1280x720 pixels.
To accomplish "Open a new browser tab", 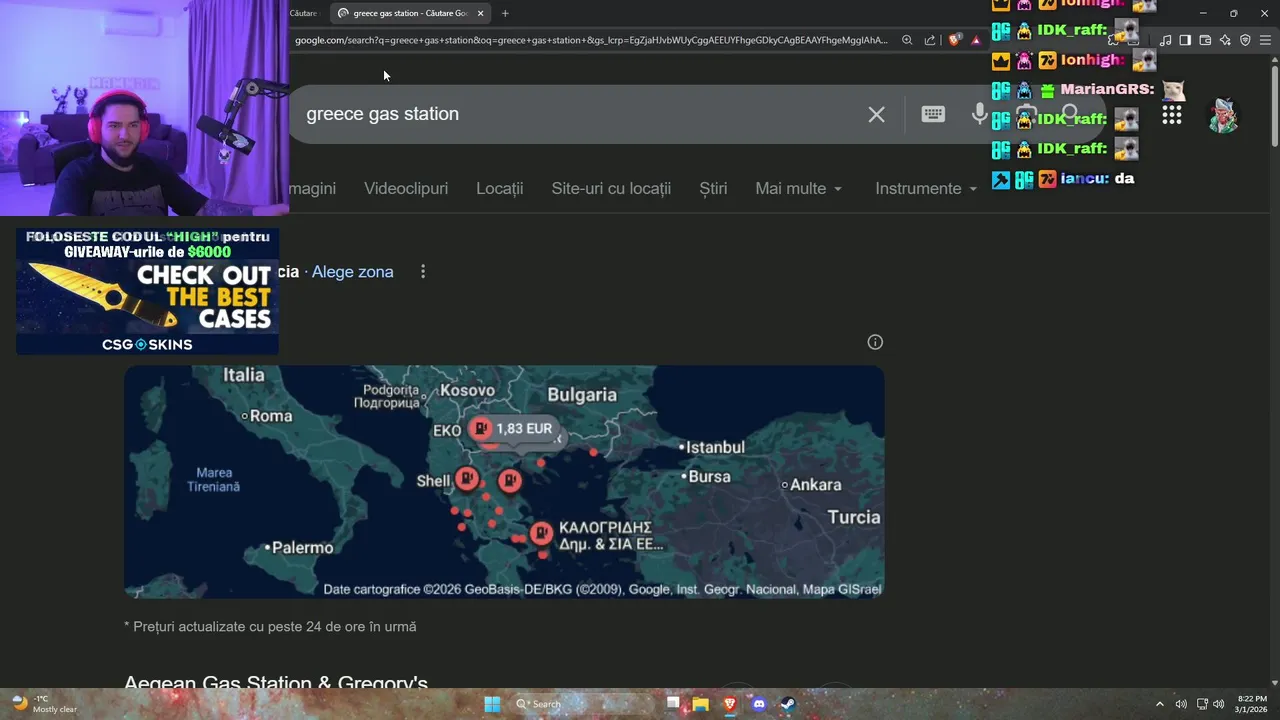I will click(x=505, y=13).
